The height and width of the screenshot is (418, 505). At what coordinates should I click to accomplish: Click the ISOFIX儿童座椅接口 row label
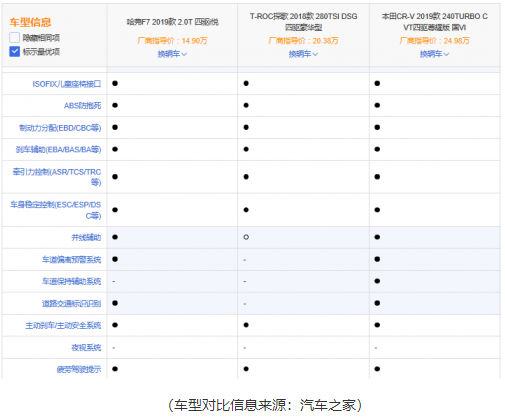pyautogui.click(x=67, y=84)
